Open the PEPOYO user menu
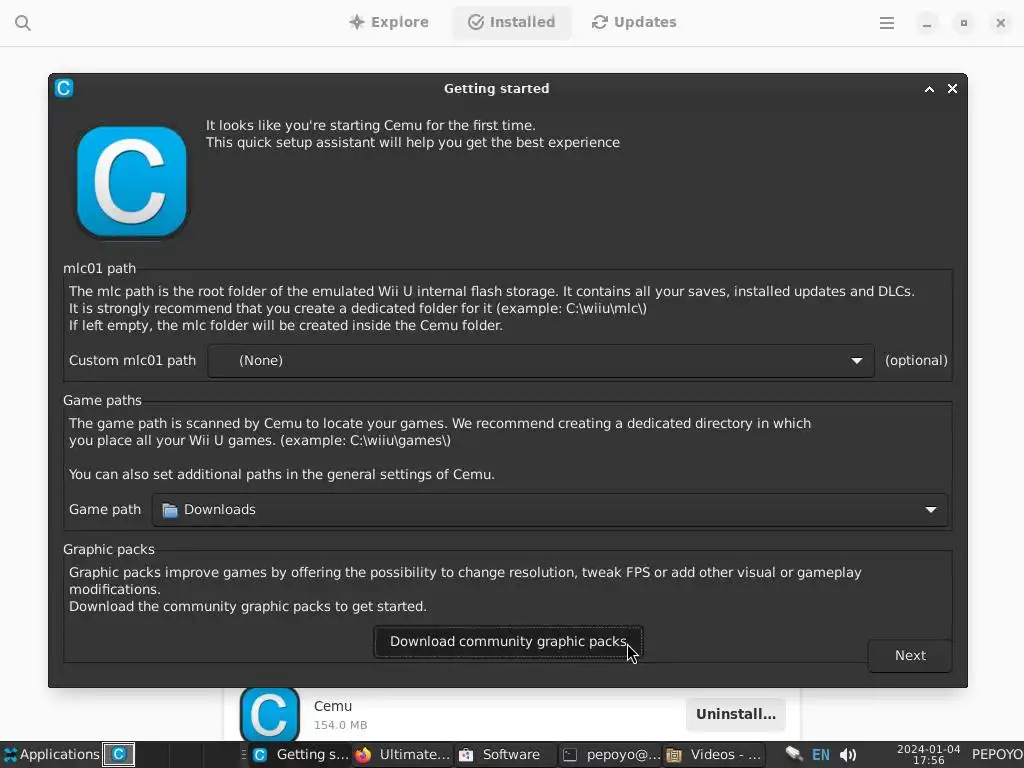This screenshot has height=768, width=1024. click(997, 755)
